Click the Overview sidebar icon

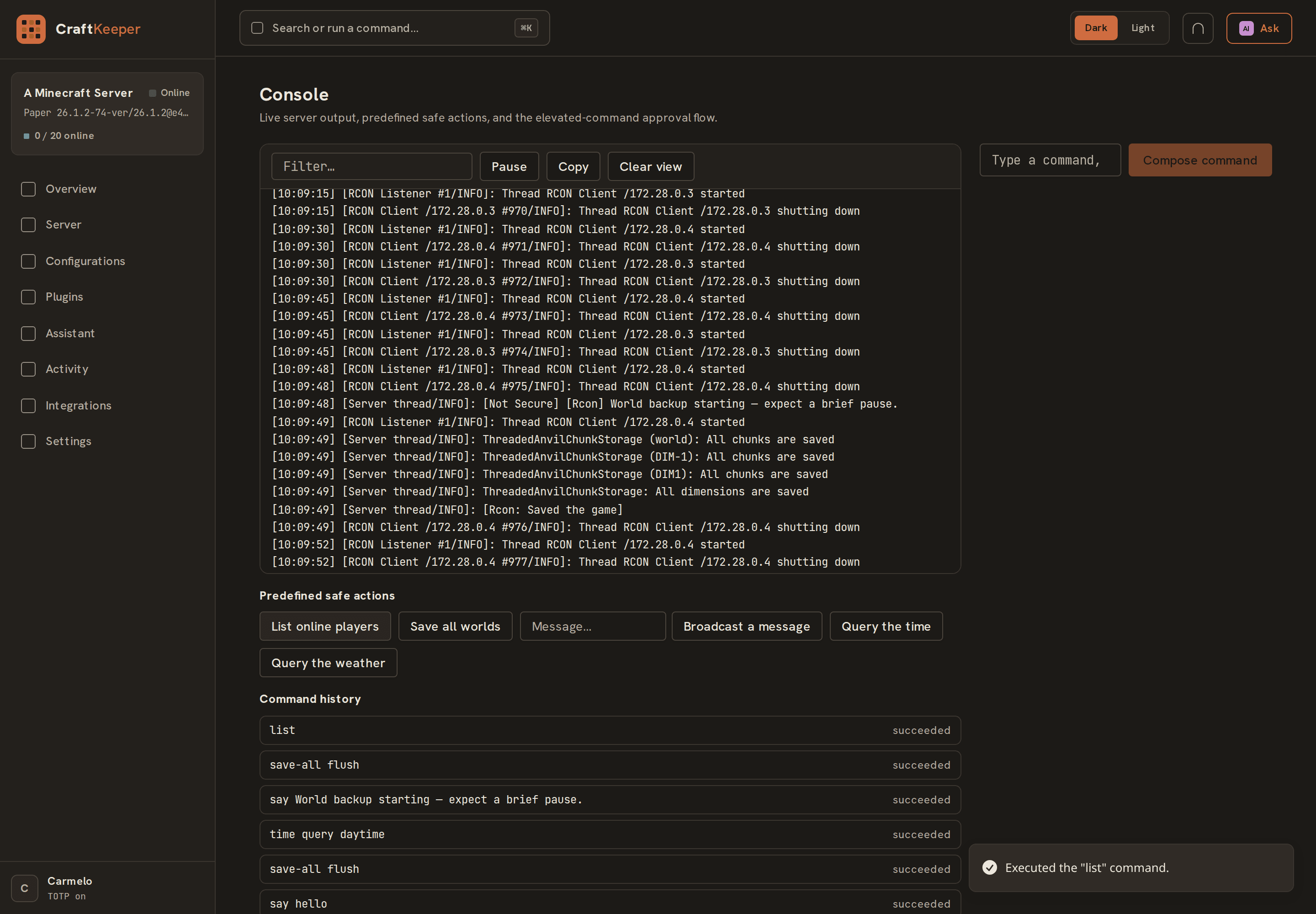point(28,189)
